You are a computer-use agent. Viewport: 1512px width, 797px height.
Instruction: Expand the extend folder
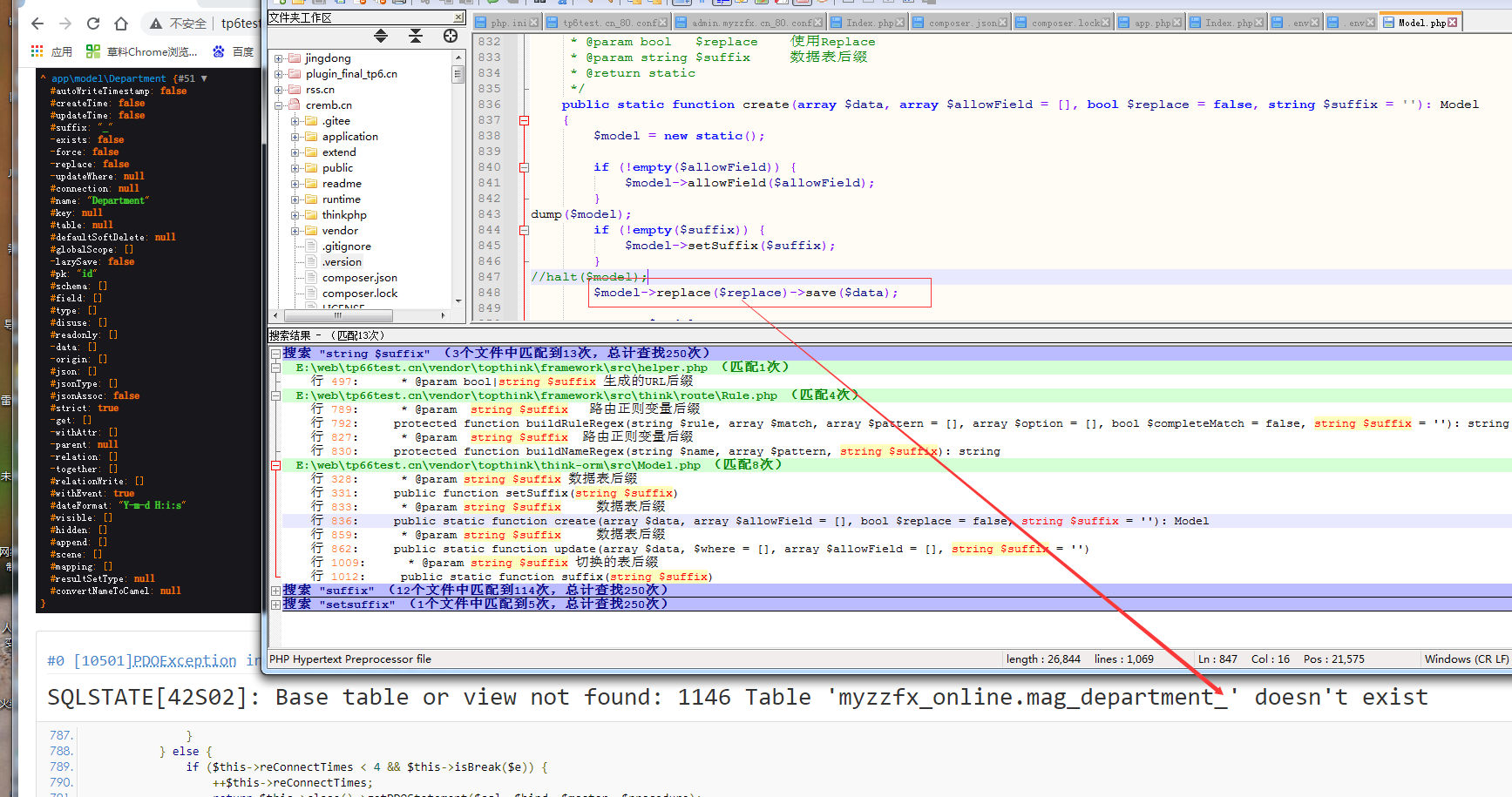(x=295, y=152)
